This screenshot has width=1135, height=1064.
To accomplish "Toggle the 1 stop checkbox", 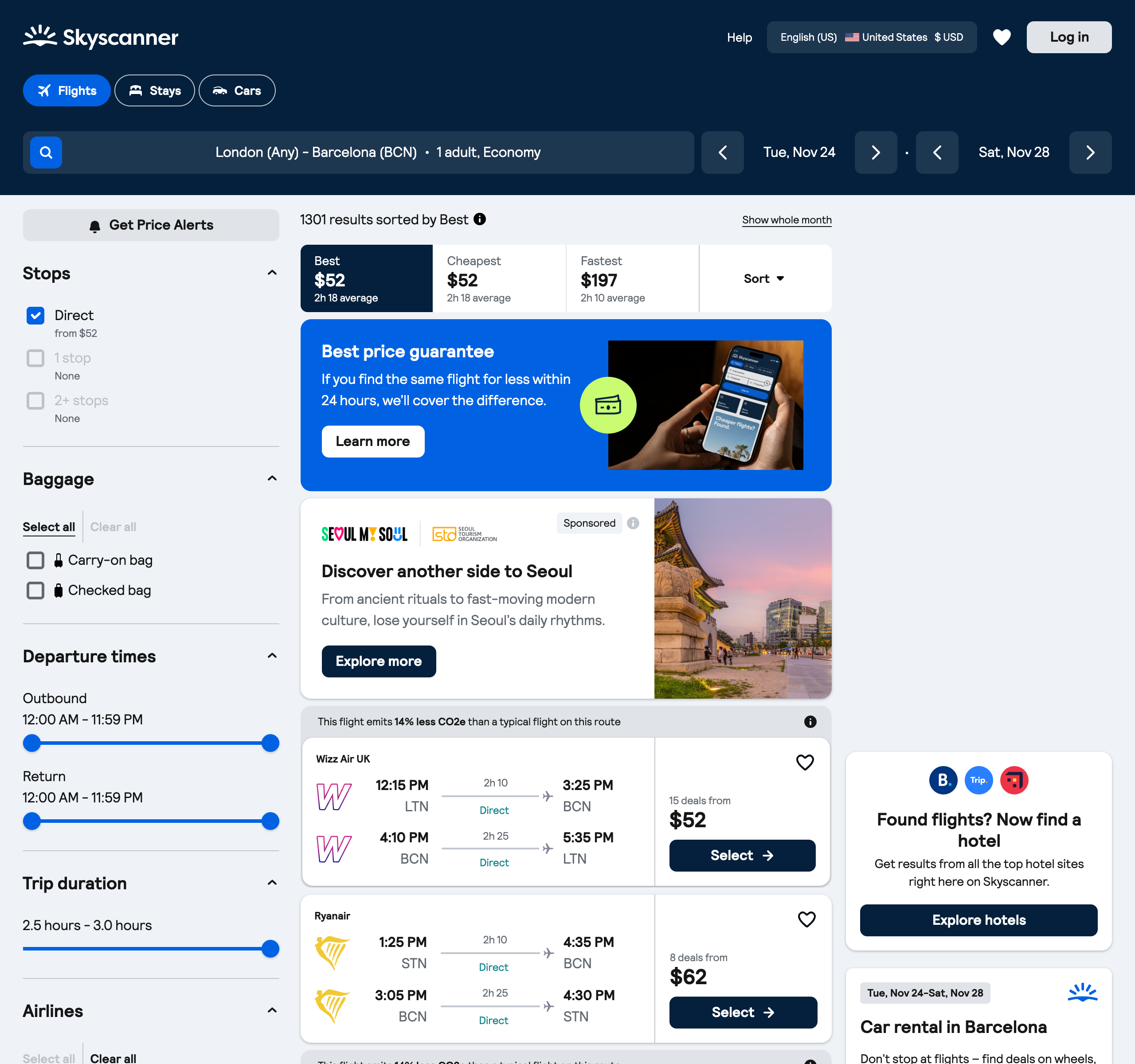I will (35, 358).
